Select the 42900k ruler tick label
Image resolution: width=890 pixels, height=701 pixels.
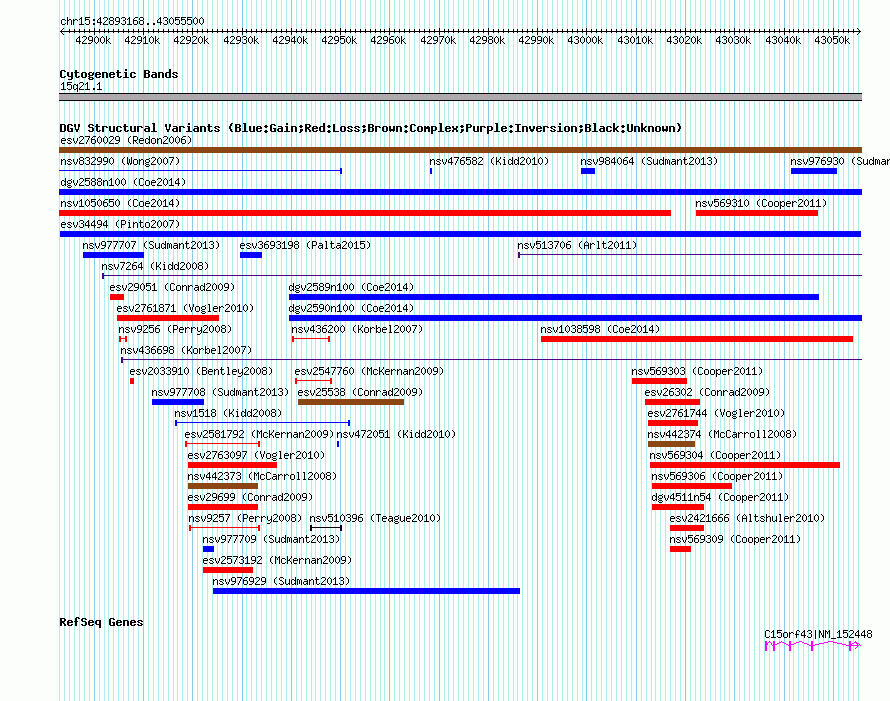(x=93, y=40)
